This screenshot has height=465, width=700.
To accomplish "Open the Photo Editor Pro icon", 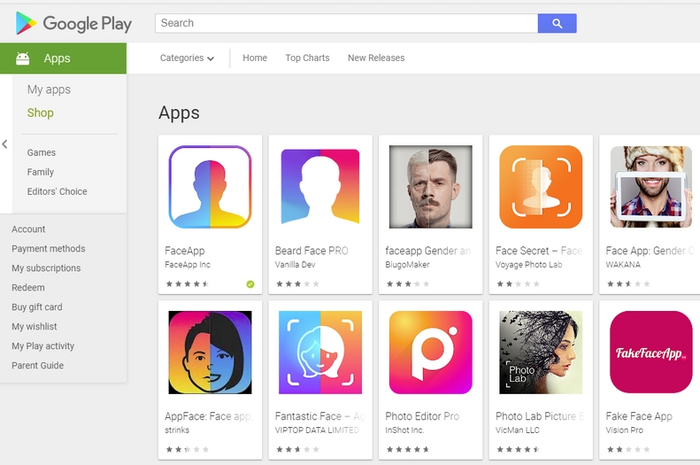I will click(x=430, y=353).
